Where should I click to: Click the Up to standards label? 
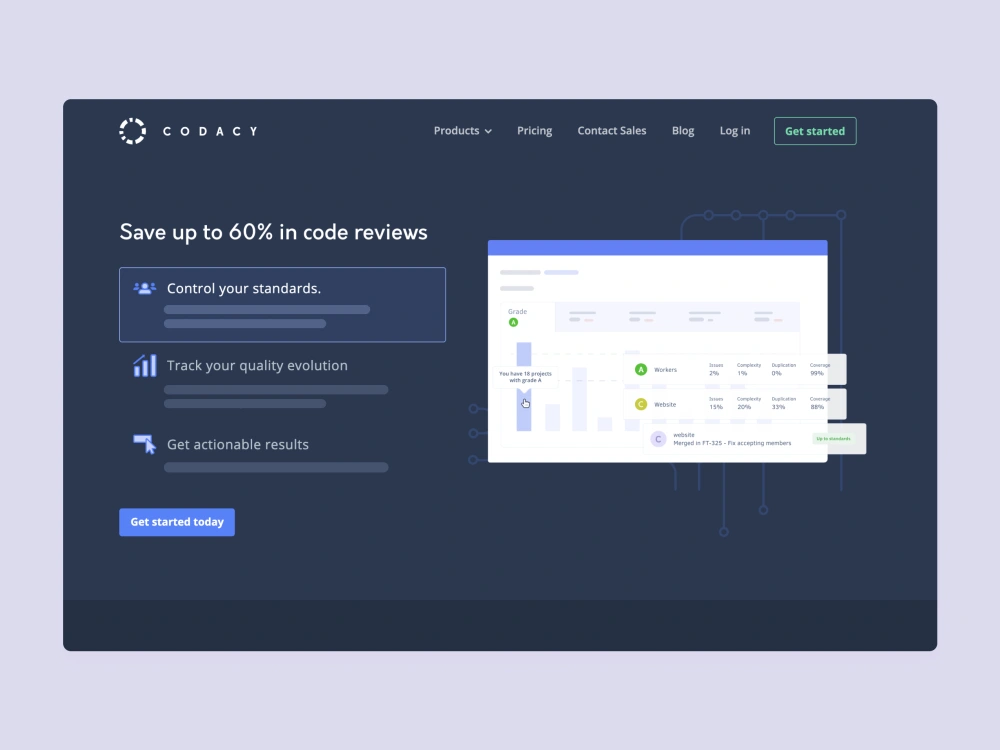pyautogui.click(x=833, y=439)
